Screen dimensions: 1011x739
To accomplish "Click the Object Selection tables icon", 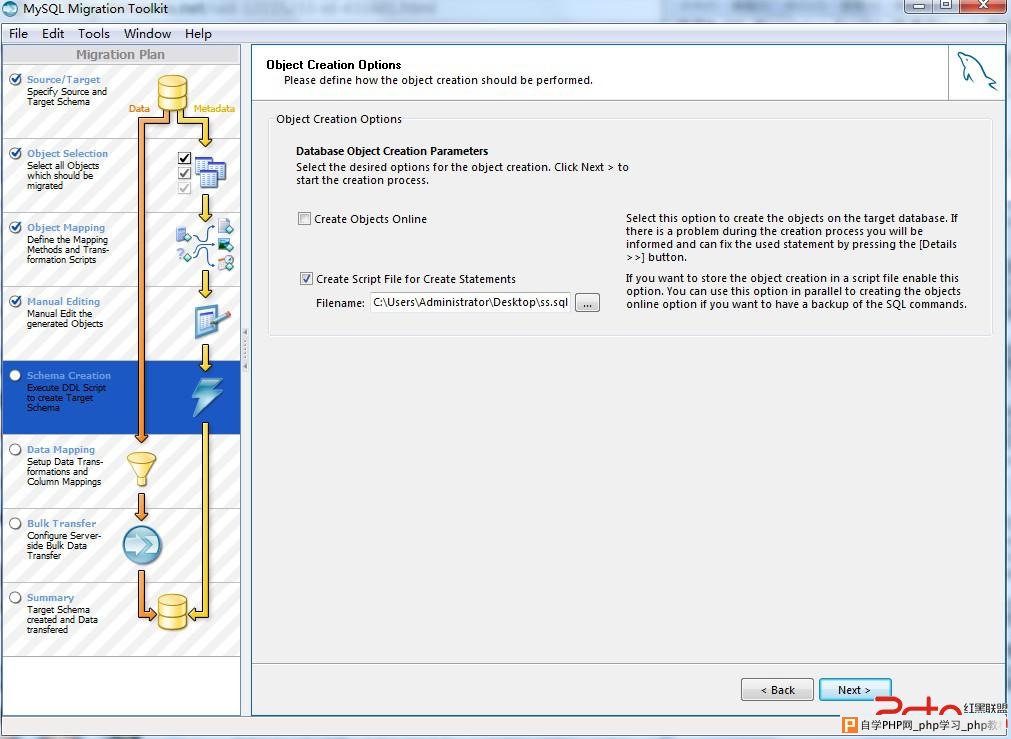I will (210, 172).
